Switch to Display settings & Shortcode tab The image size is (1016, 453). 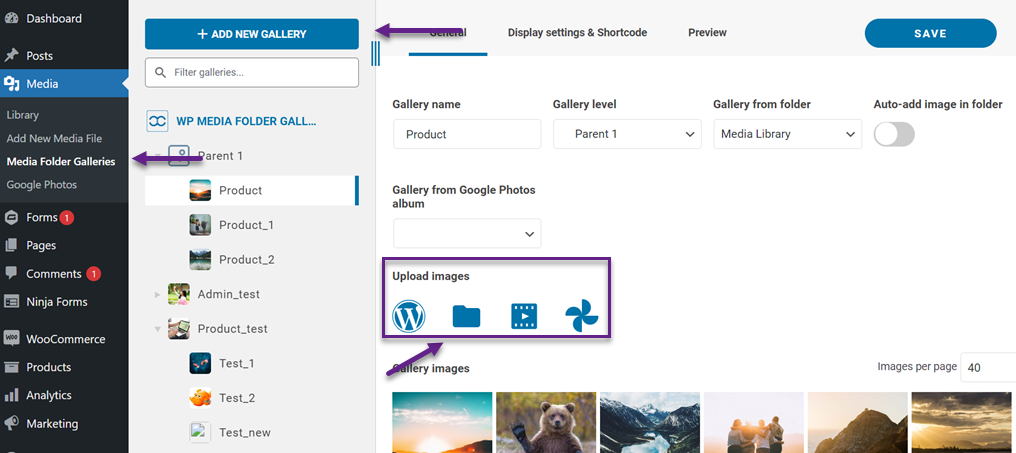pyautogui.click(x=577, y=33)
